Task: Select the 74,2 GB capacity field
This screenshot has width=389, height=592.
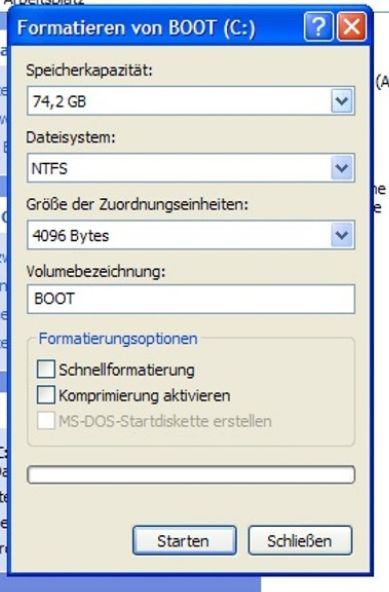Action: [191, 101]
